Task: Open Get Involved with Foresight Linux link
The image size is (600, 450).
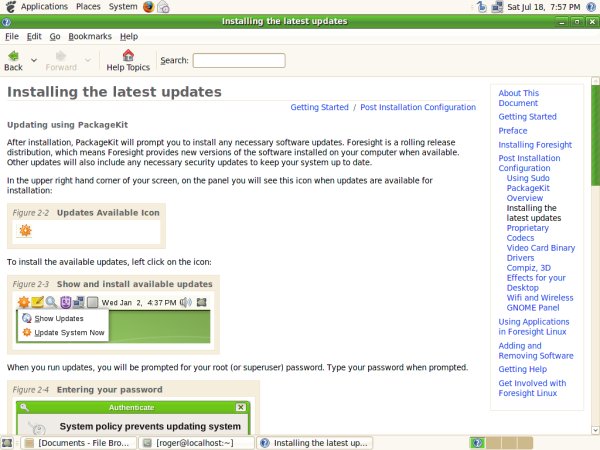Action: point(532,388)
